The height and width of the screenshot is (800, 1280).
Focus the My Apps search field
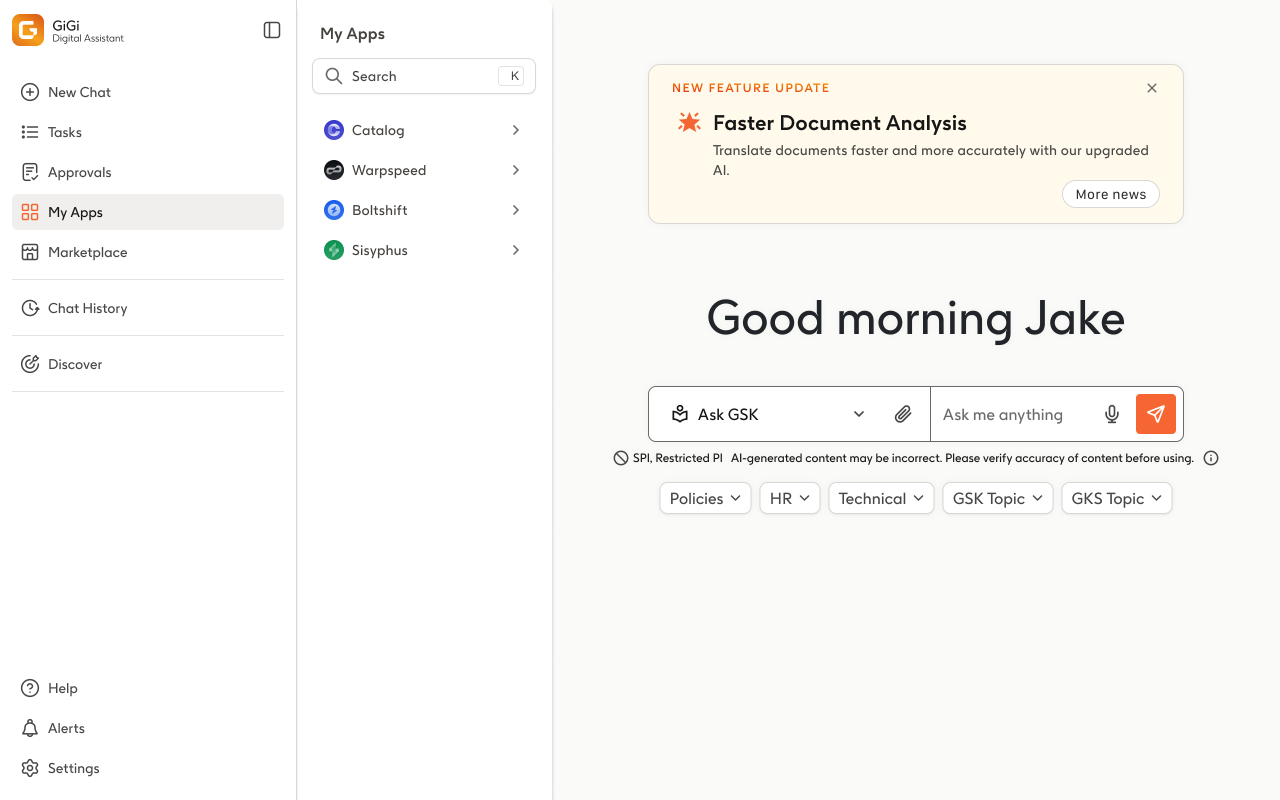(x=424, y=76)
